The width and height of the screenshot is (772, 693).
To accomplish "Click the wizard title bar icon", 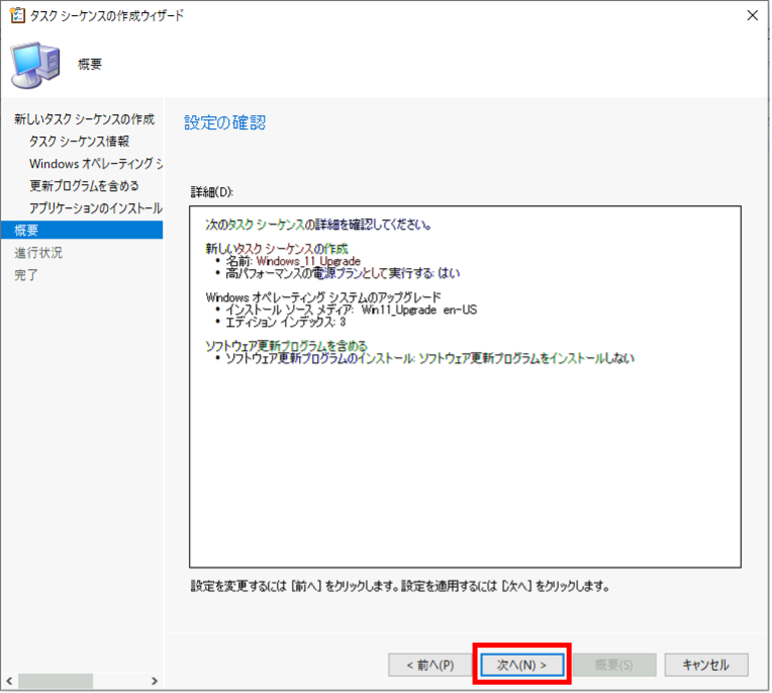I will pyautogui.click(x=17, y=15).
